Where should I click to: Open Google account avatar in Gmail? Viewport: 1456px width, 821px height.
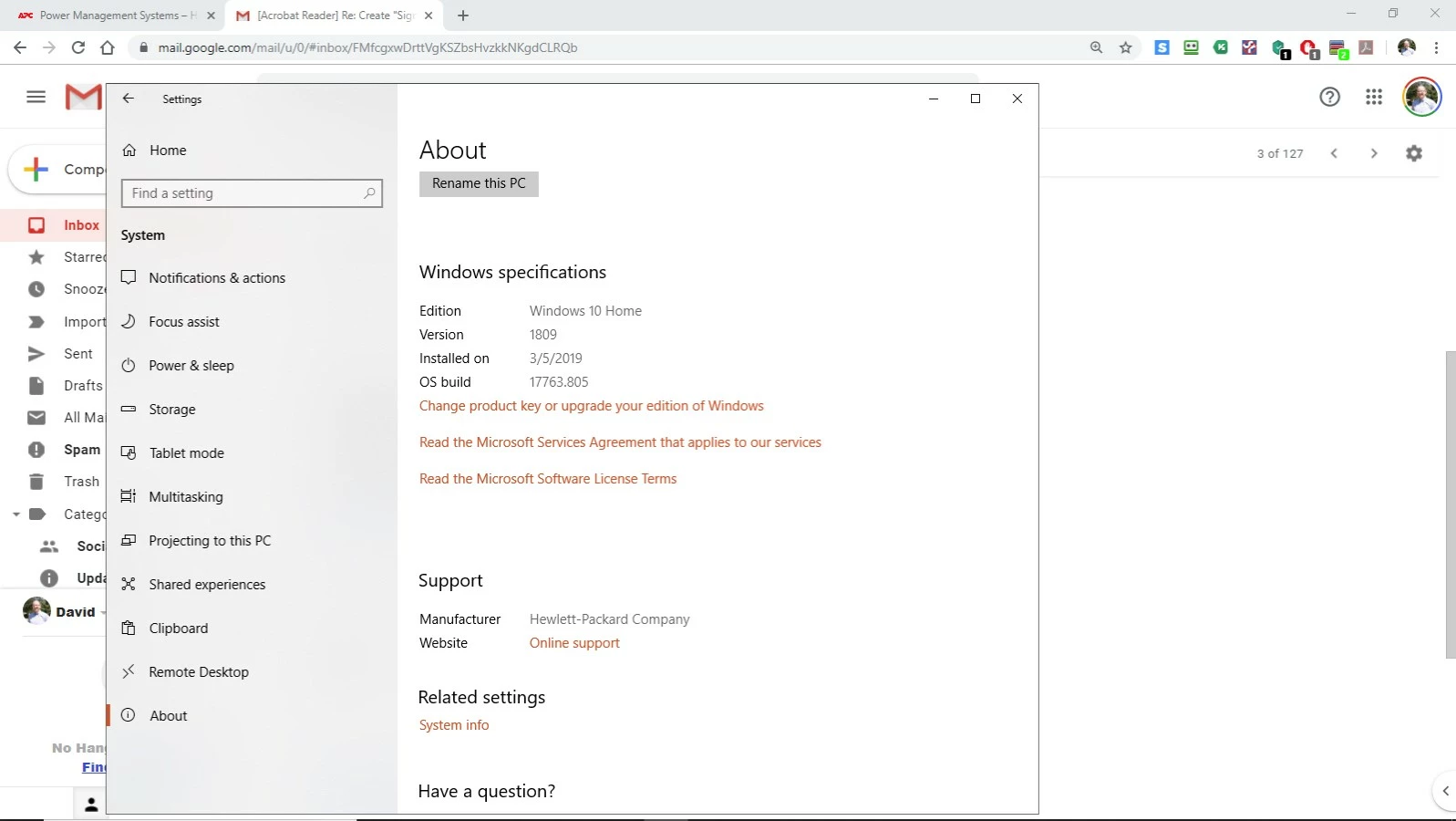1421,97
